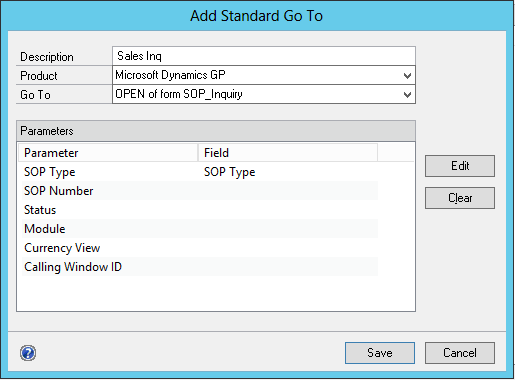Select the Status parameter row
The width and height of the screenshot is (515, 380).
pyautogui.click(x=200, y=210)
